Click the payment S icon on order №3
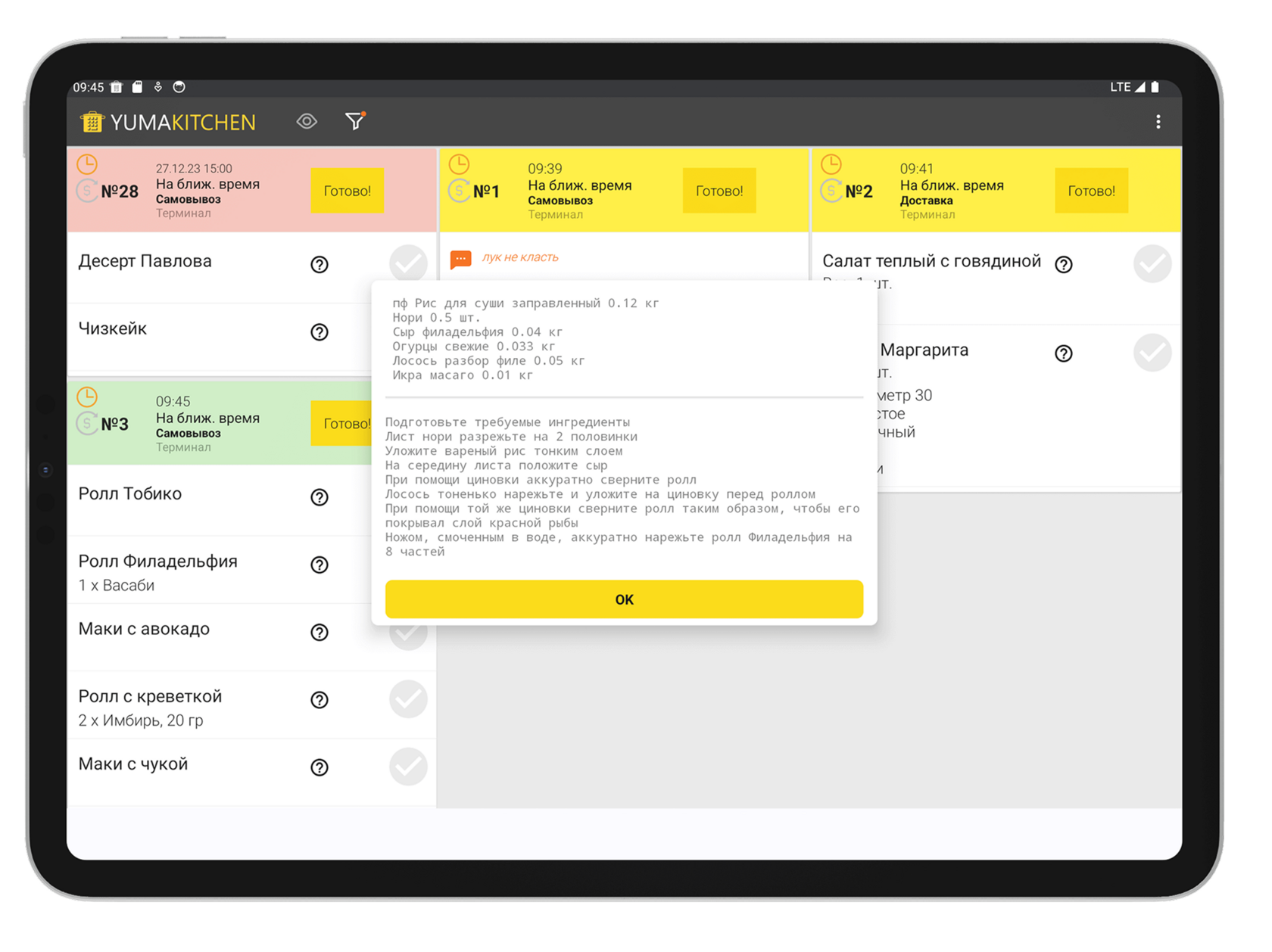The width and height of the screenshot is (1272, 952). (x=88, y=423)
